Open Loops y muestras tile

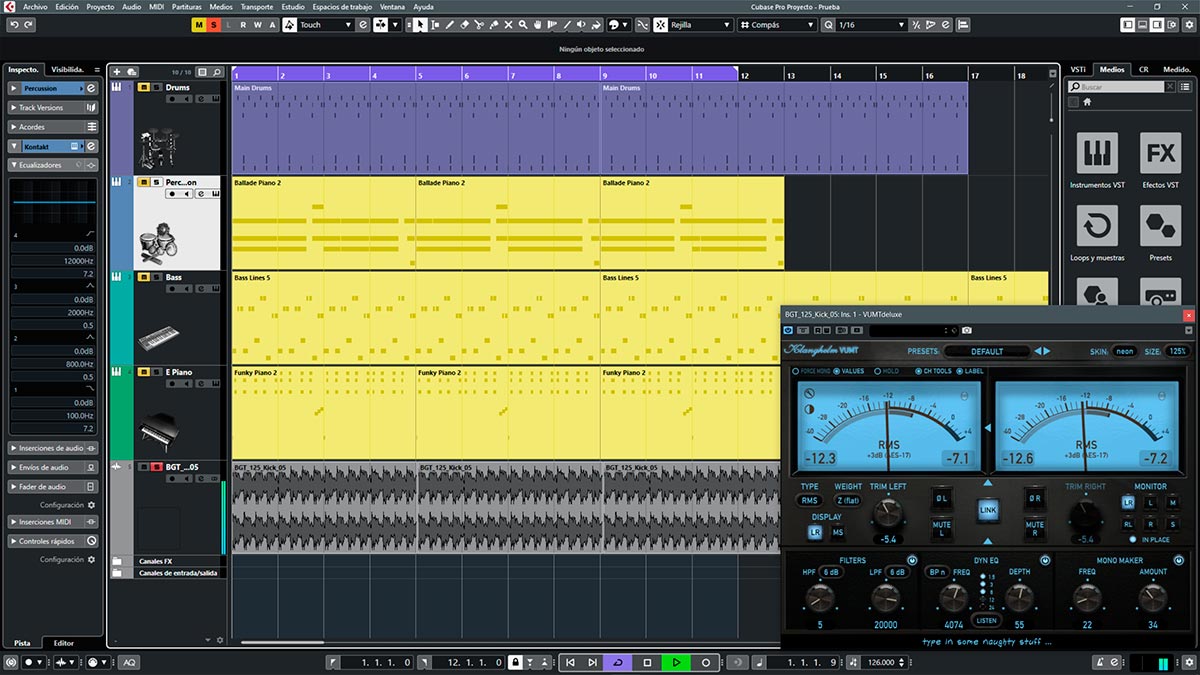click(x=1097, y=226)
